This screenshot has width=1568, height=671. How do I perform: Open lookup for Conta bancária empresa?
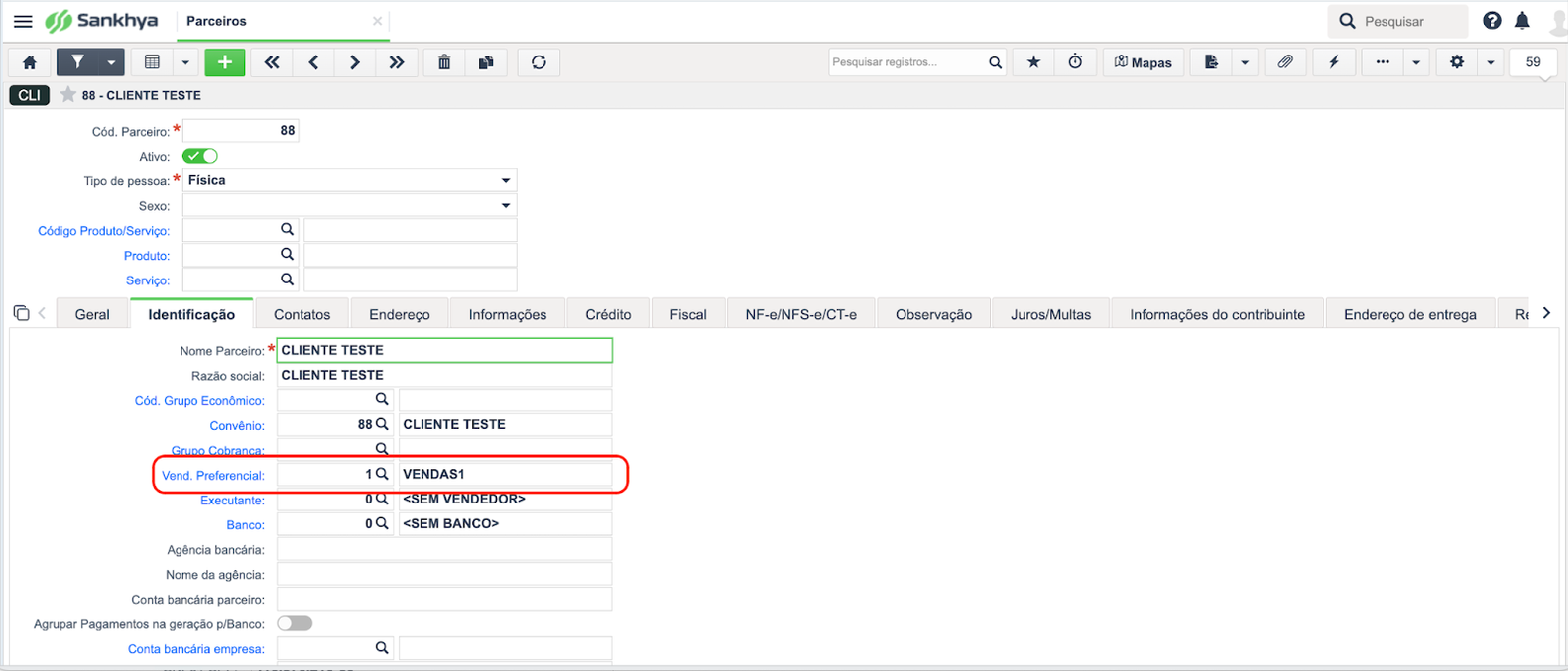click(x=382, y=648)
